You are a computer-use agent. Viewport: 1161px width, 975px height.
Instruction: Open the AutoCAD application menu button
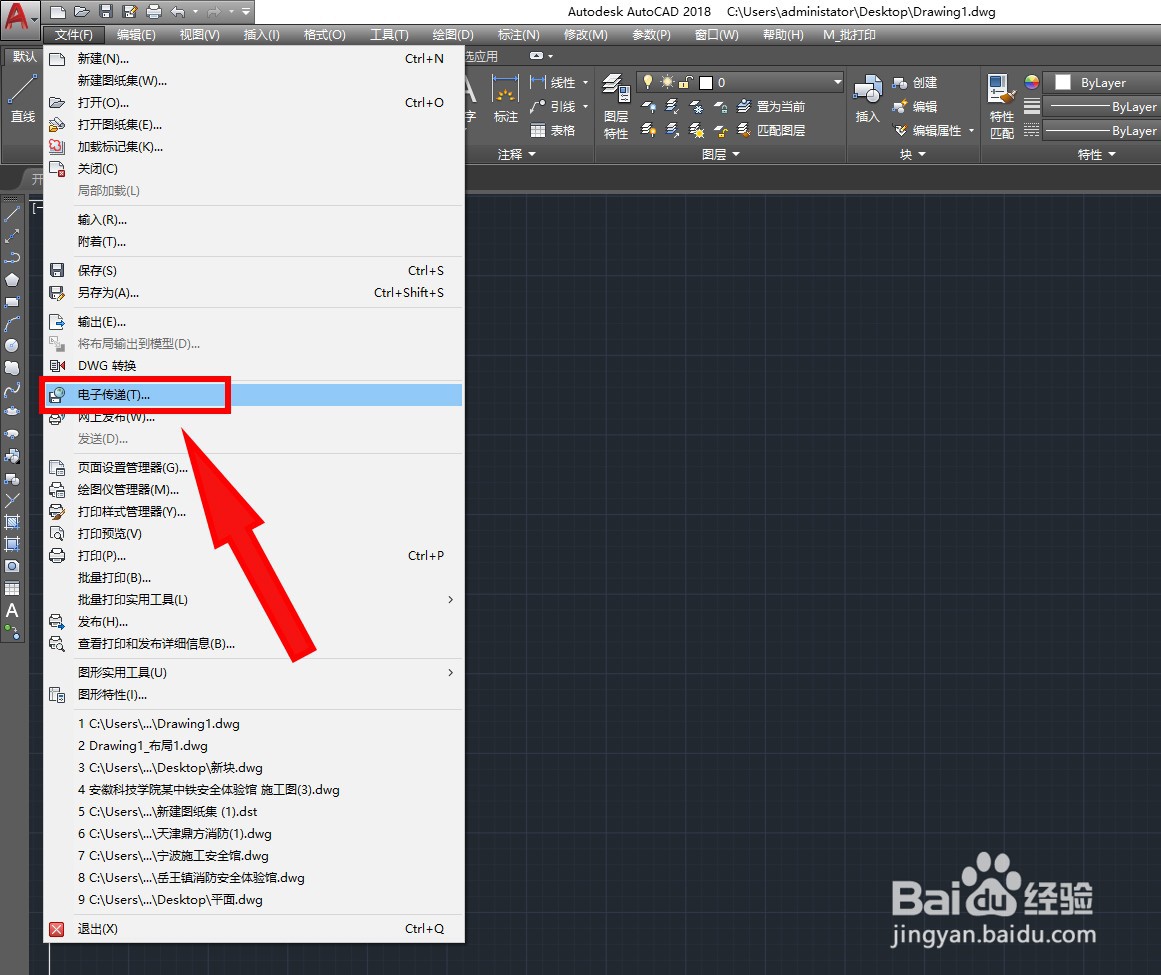coord(18,16)
